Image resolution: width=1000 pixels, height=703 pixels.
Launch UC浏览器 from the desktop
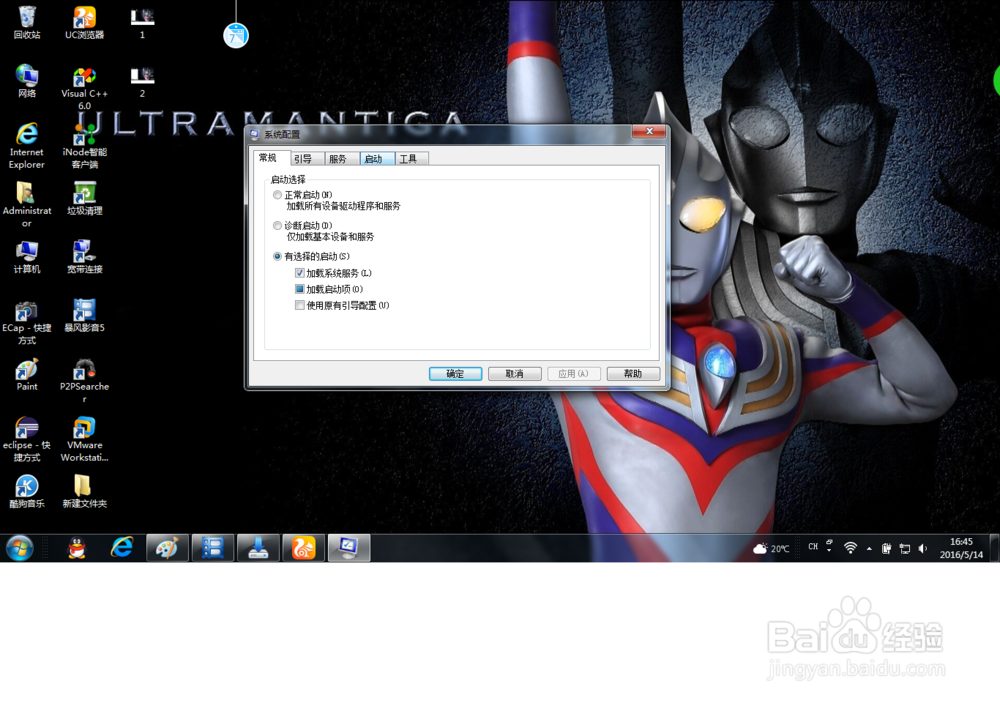click(x=84, y=22)
